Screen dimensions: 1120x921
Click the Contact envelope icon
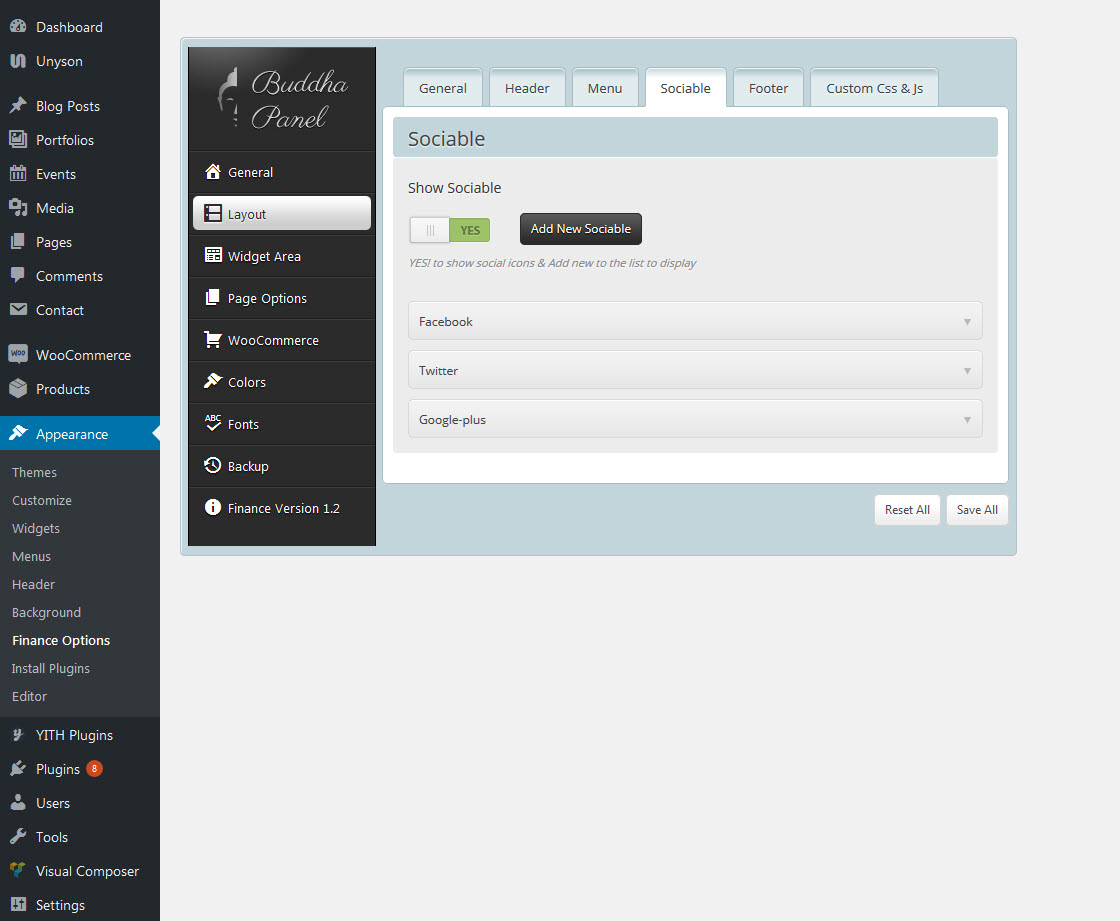[18, 309]
